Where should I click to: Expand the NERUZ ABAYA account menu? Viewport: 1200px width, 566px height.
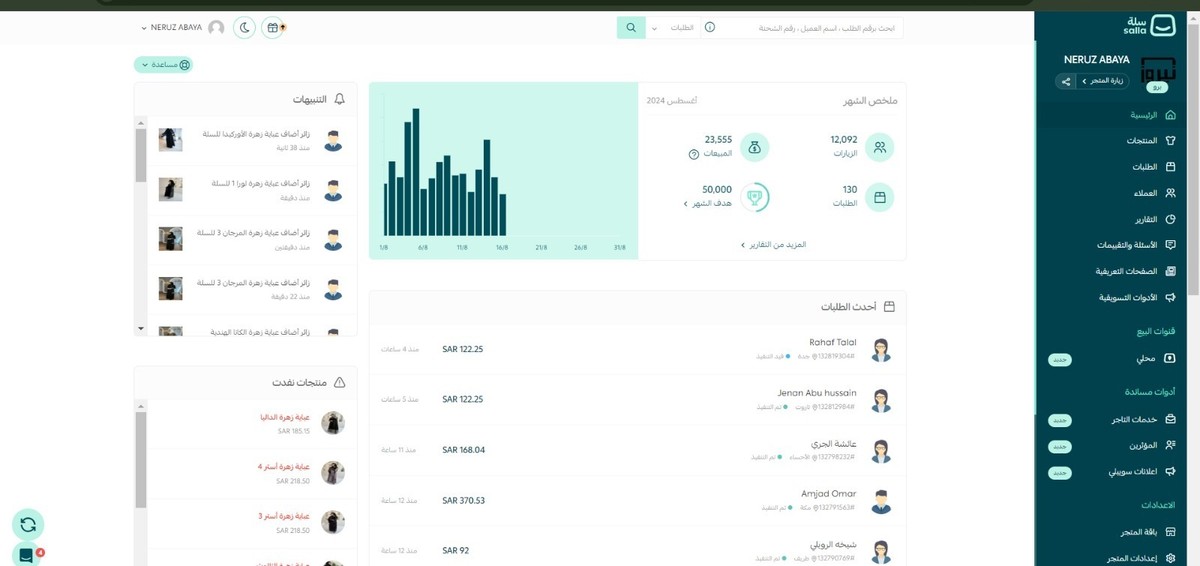(176, 28)
